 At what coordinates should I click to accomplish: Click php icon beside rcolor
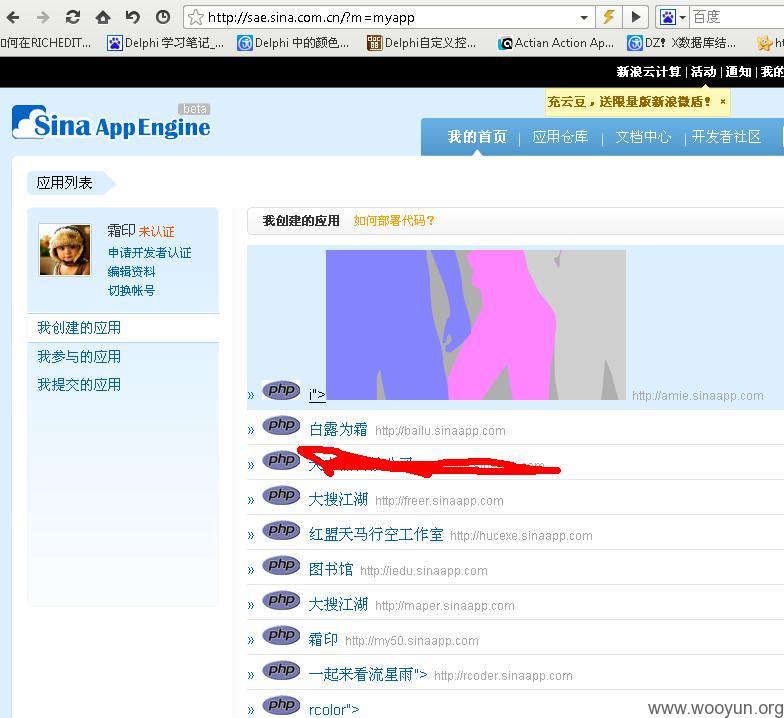click(281, 704)
